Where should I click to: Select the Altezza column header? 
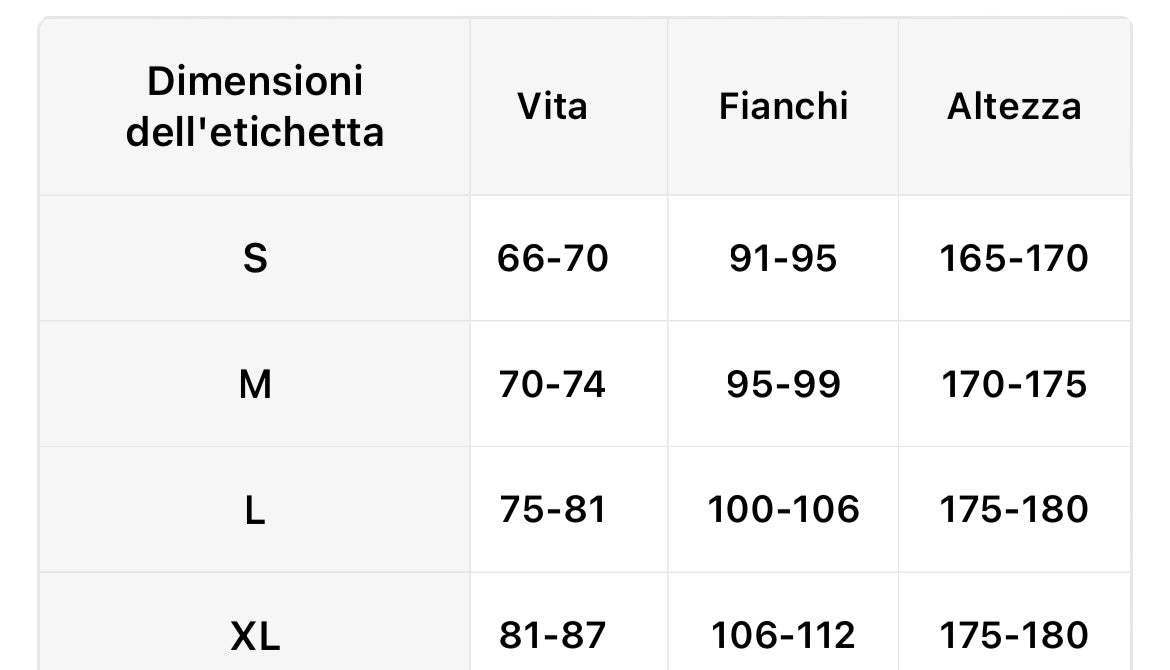[1014, 107]
